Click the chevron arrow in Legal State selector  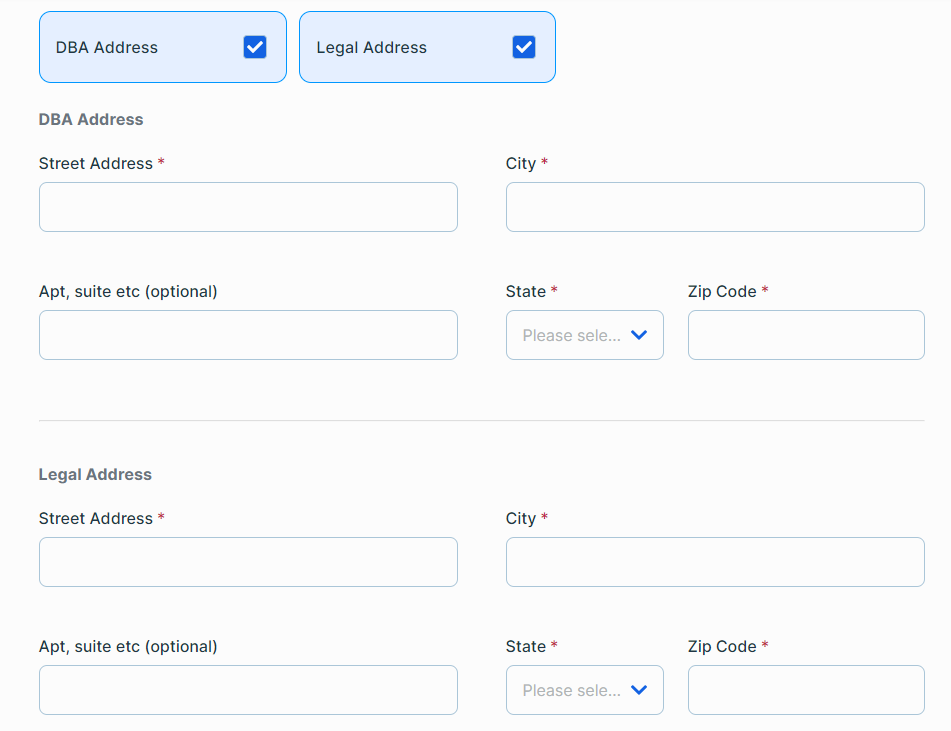tap(640, 690)
